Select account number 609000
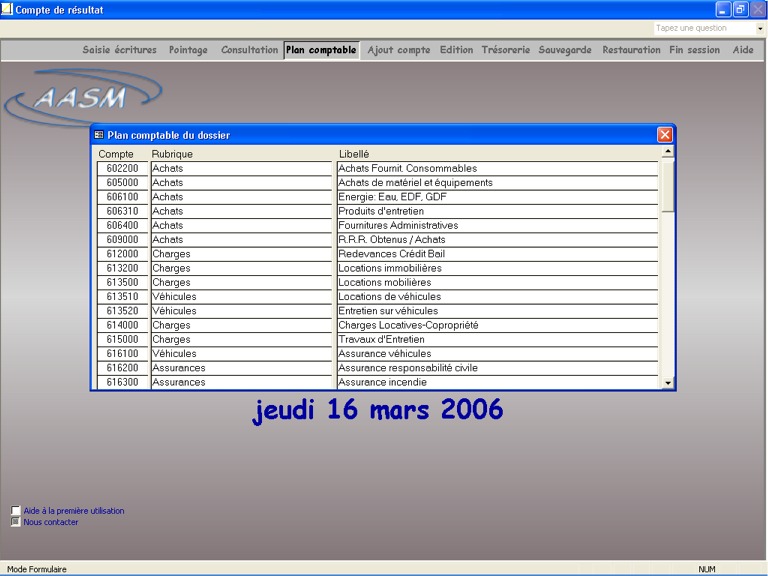Image resolution: width=768 pixels, height=576 pixels. 122,240
